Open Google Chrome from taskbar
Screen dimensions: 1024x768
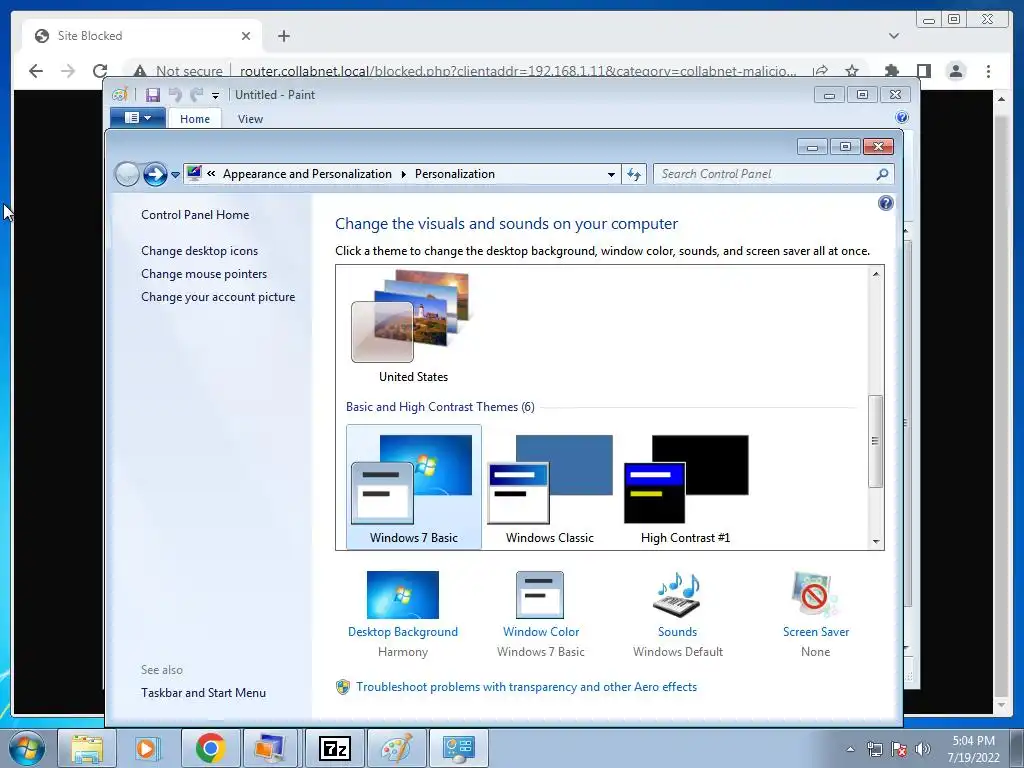(210, 748)
